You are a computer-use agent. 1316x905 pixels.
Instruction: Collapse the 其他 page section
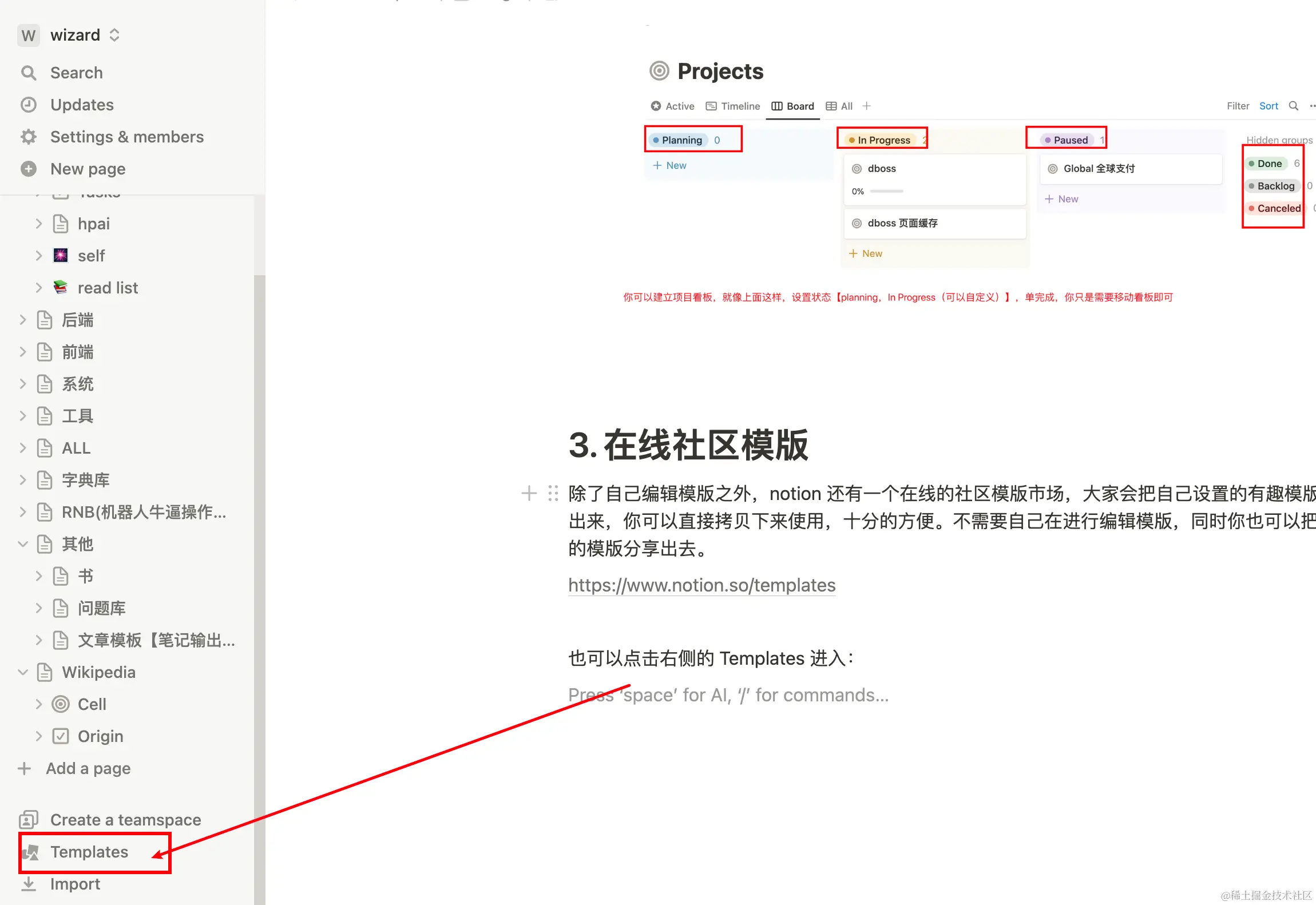click(x=23, y=544)
